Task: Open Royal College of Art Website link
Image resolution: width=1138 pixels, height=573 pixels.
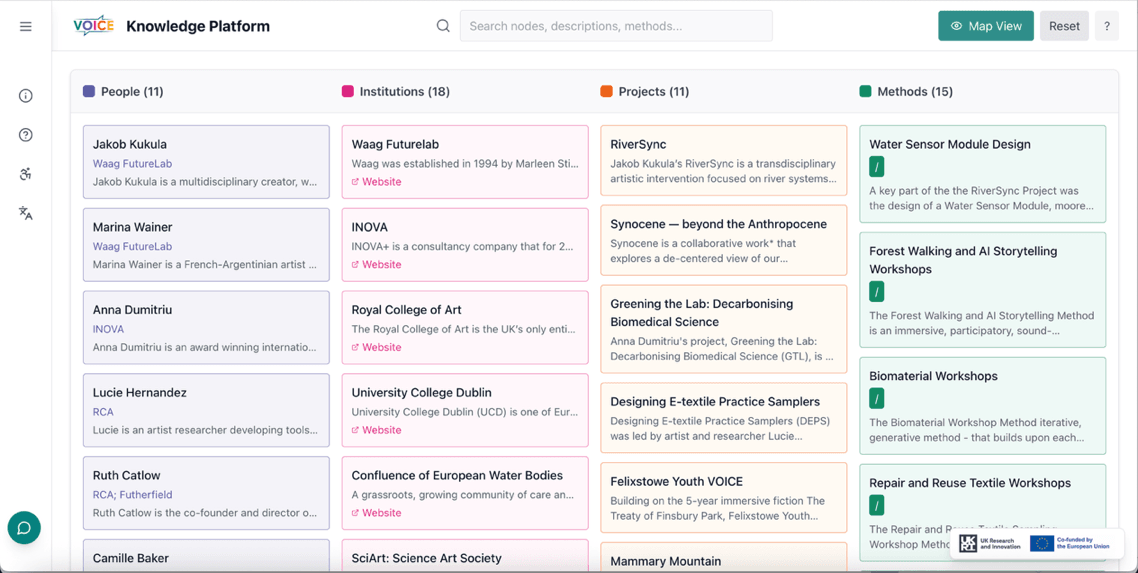Action: click(376, 347)
